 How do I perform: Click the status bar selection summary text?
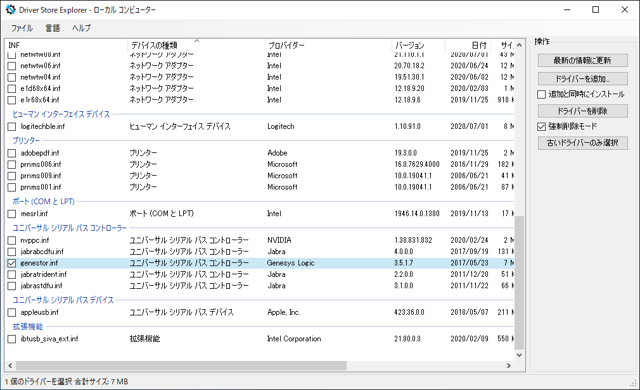(67, 382)
